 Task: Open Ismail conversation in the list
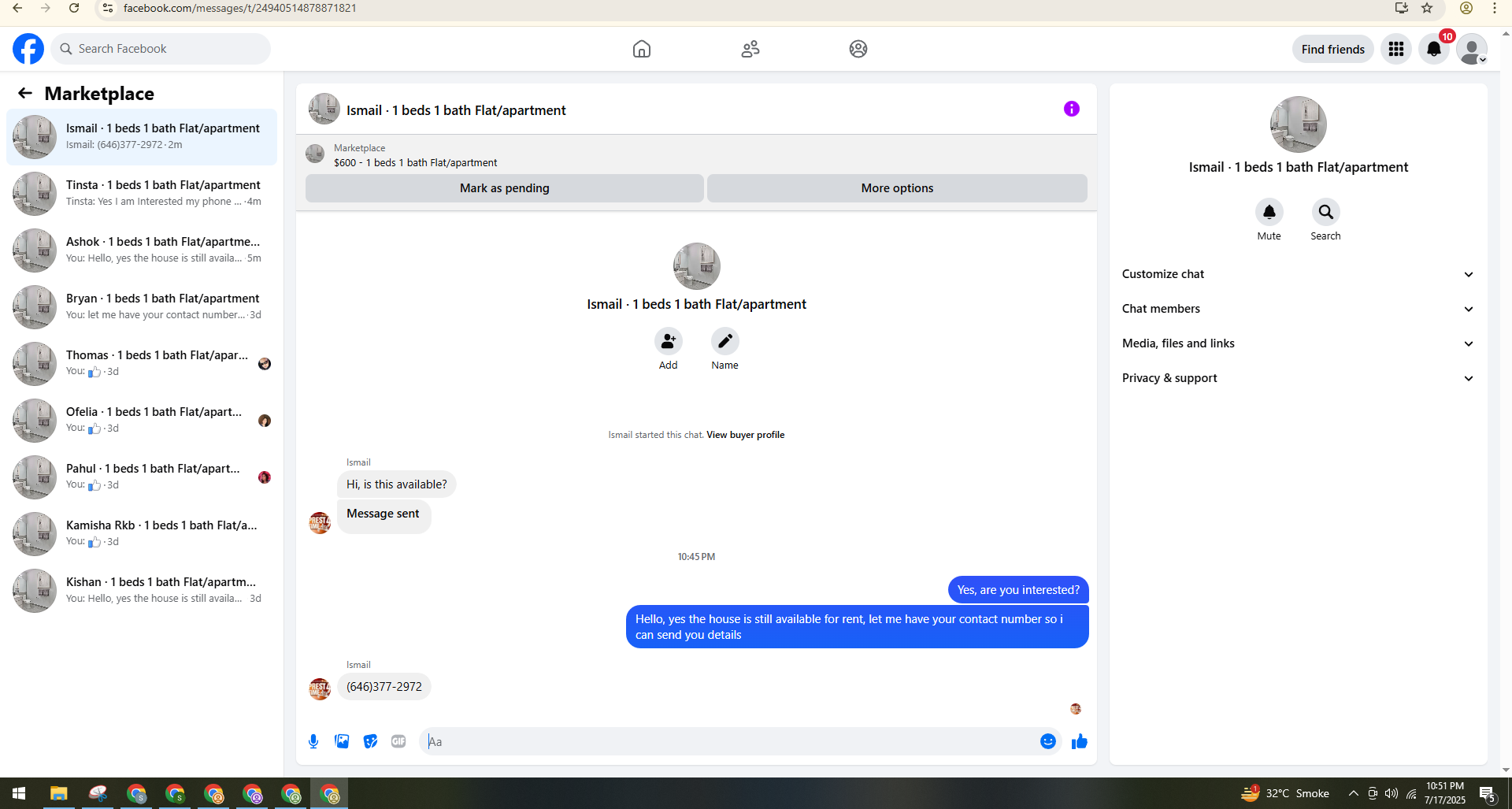[142, 137]
